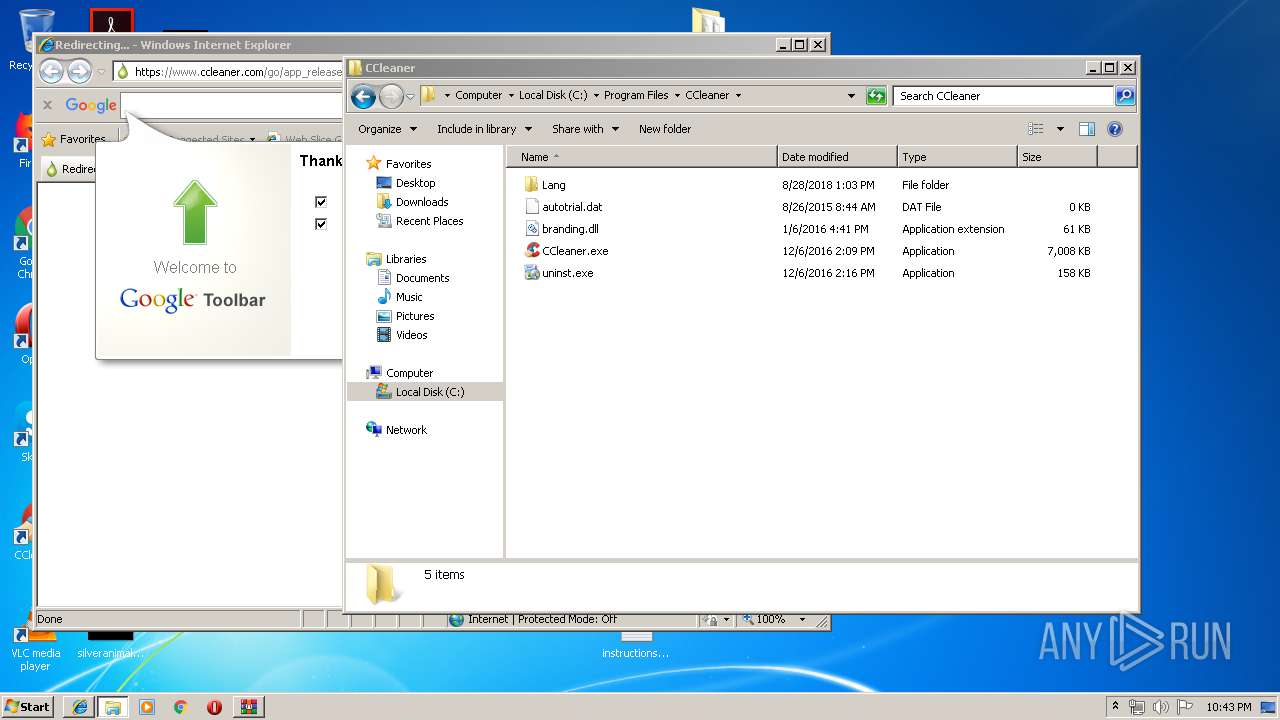Toggle the preview pane icon in Explorer
Viewport: 1280px width, 720px height.
point(1087,129)
